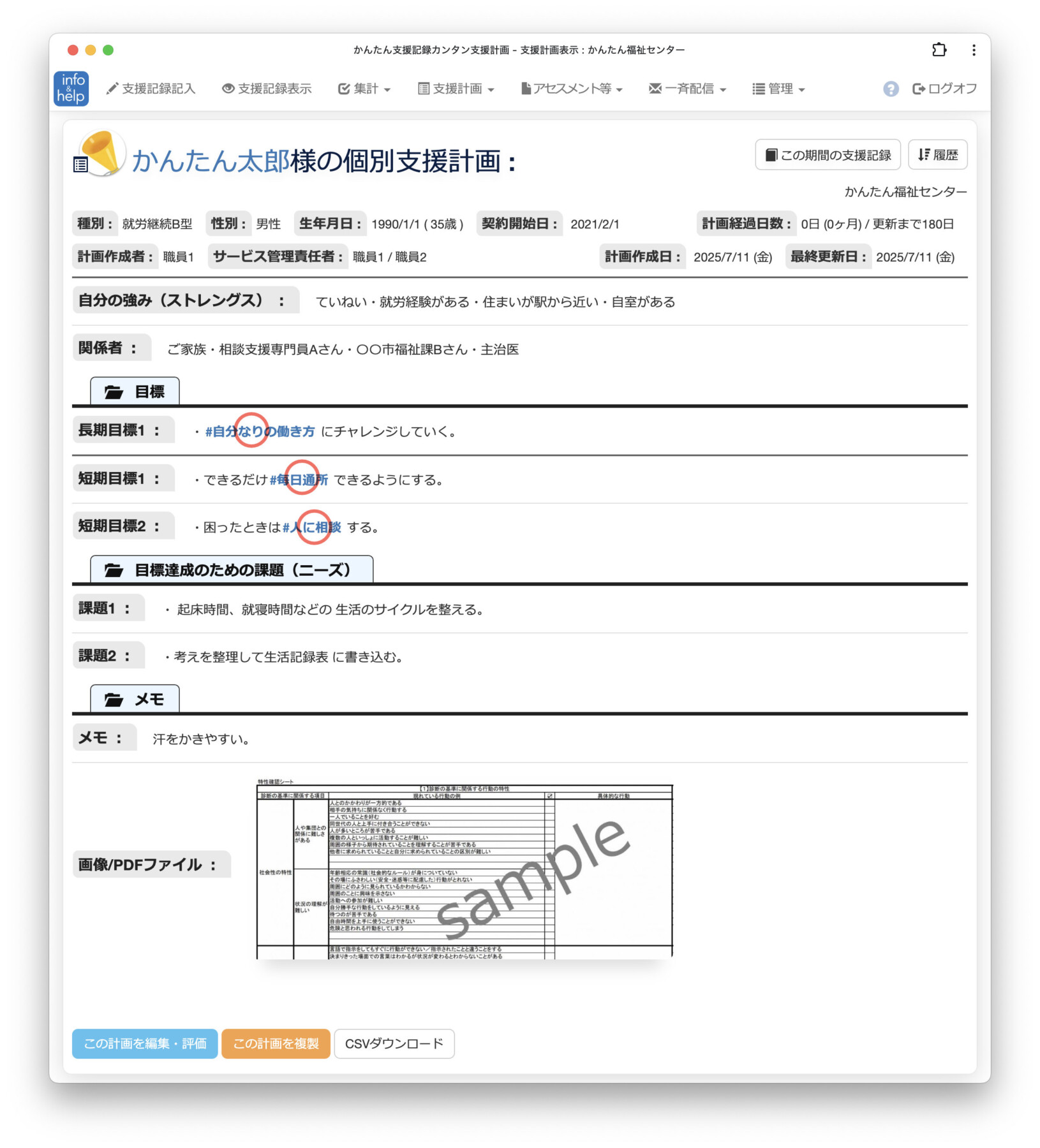1040x1148 pixels.
Task: Click the サービス管理責任者 value 職員1 / 職員2
Action: click(389, 257)
